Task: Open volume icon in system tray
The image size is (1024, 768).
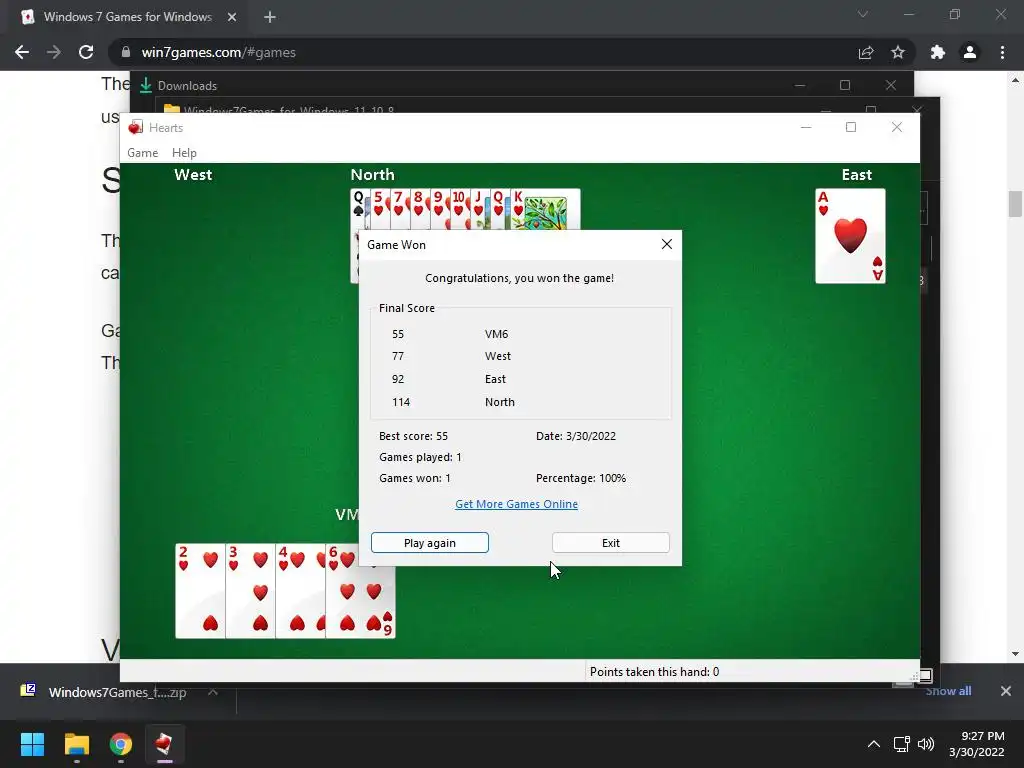Action: pyautogui.click(x=925, y=744)
